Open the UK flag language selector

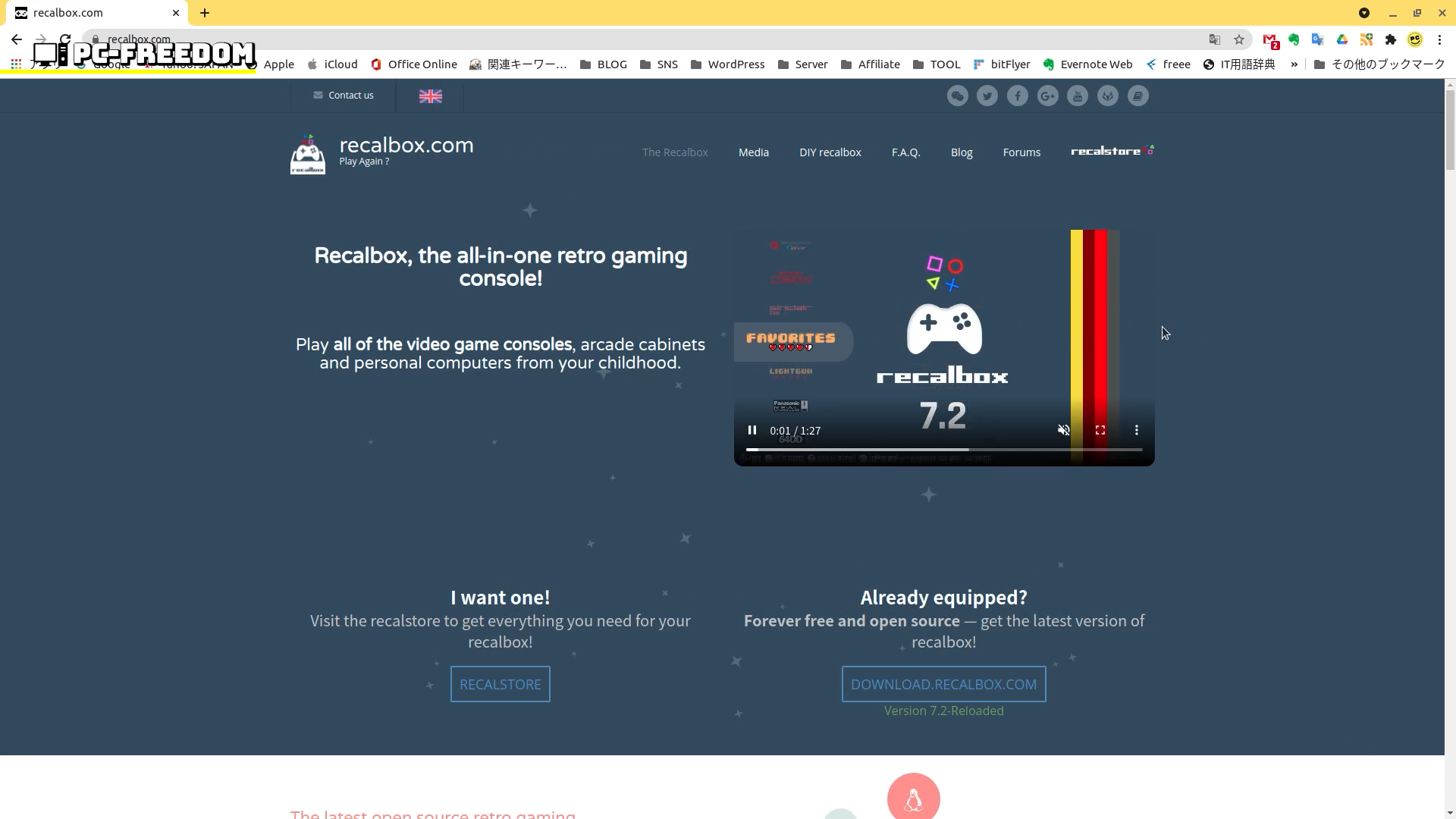[x=430, y=96]
